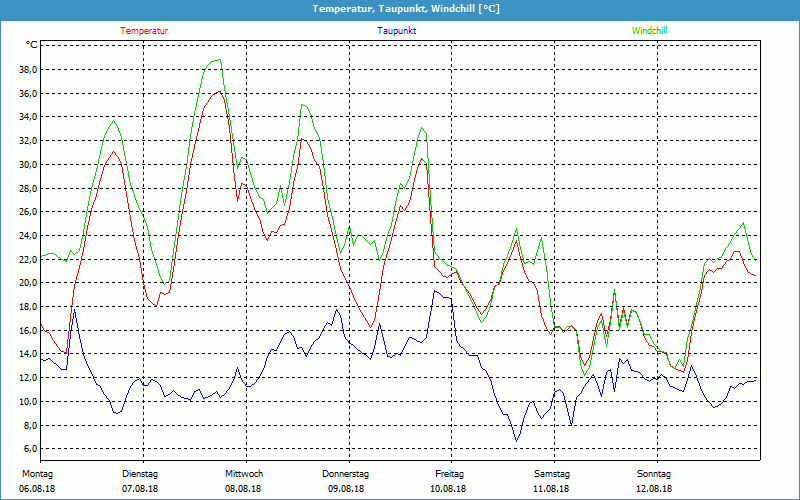The width and height of the screenshot is (800, 500).
Task: Click the date 11.08.18
Action: pos(551,489)
